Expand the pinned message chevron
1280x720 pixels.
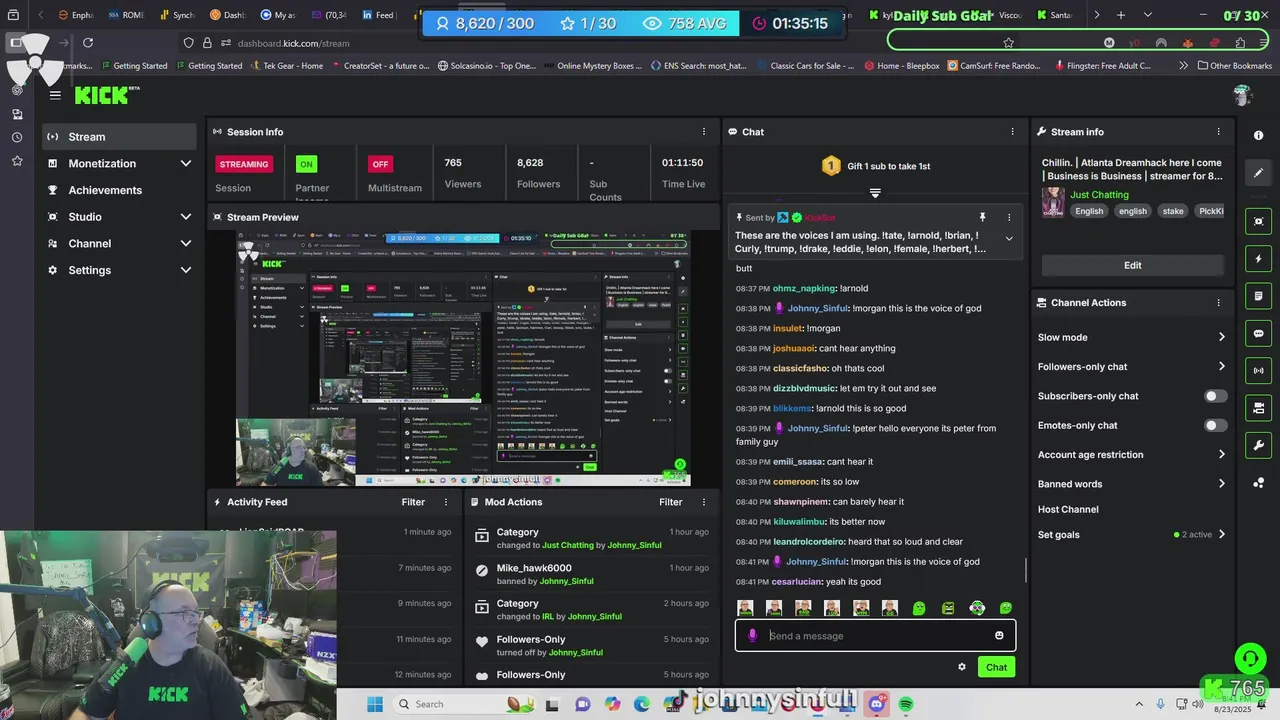(x=1008, y=239)
